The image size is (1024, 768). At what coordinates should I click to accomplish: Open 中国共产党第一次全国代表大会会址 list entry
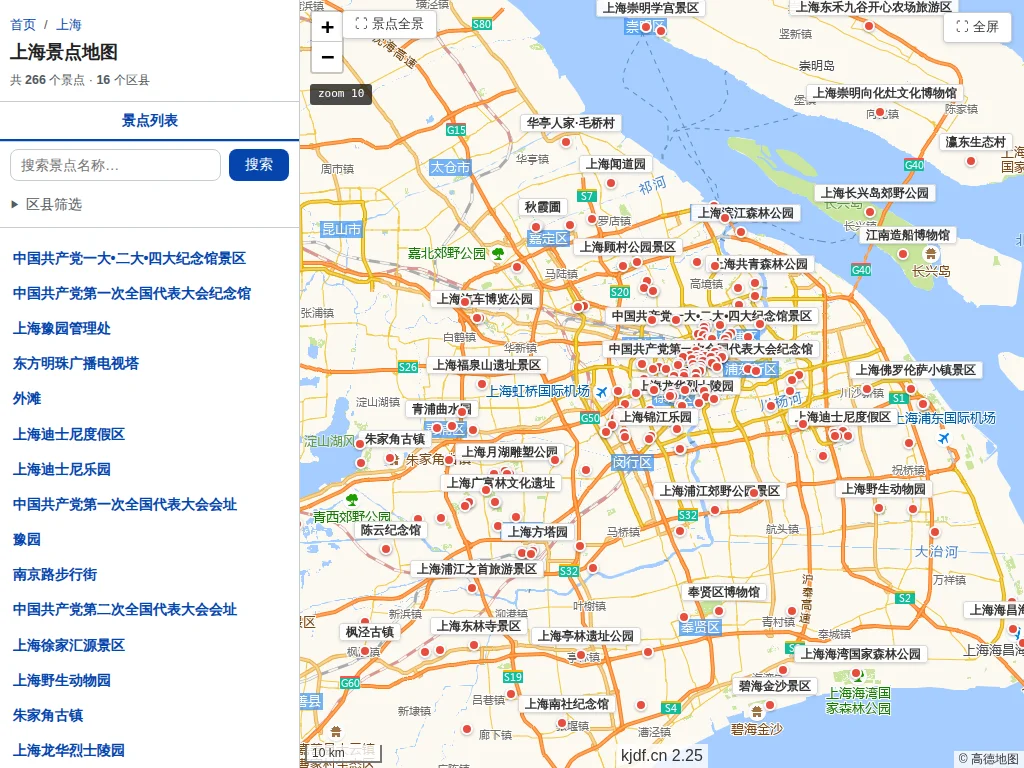pos(125,504)
